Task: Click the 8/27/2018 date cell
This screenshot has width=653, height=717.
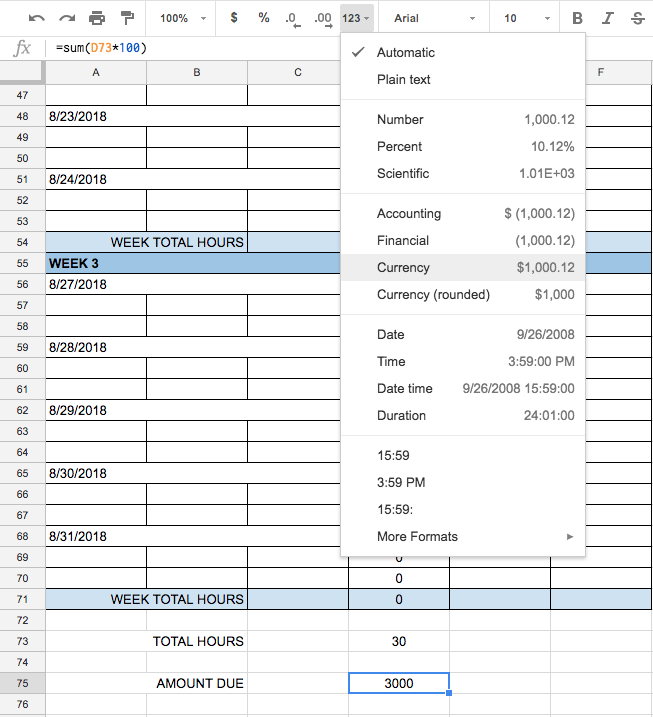Action: 193,284
